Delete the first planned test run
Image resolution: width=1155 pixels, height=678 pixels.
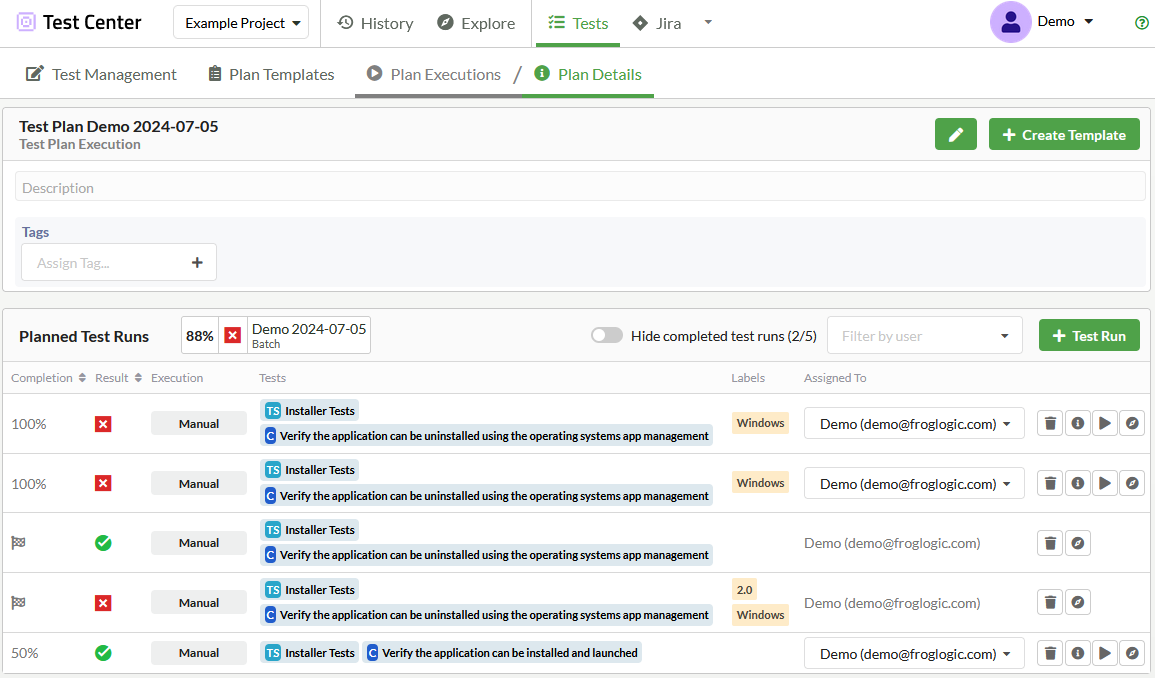tap(1050, 423)
